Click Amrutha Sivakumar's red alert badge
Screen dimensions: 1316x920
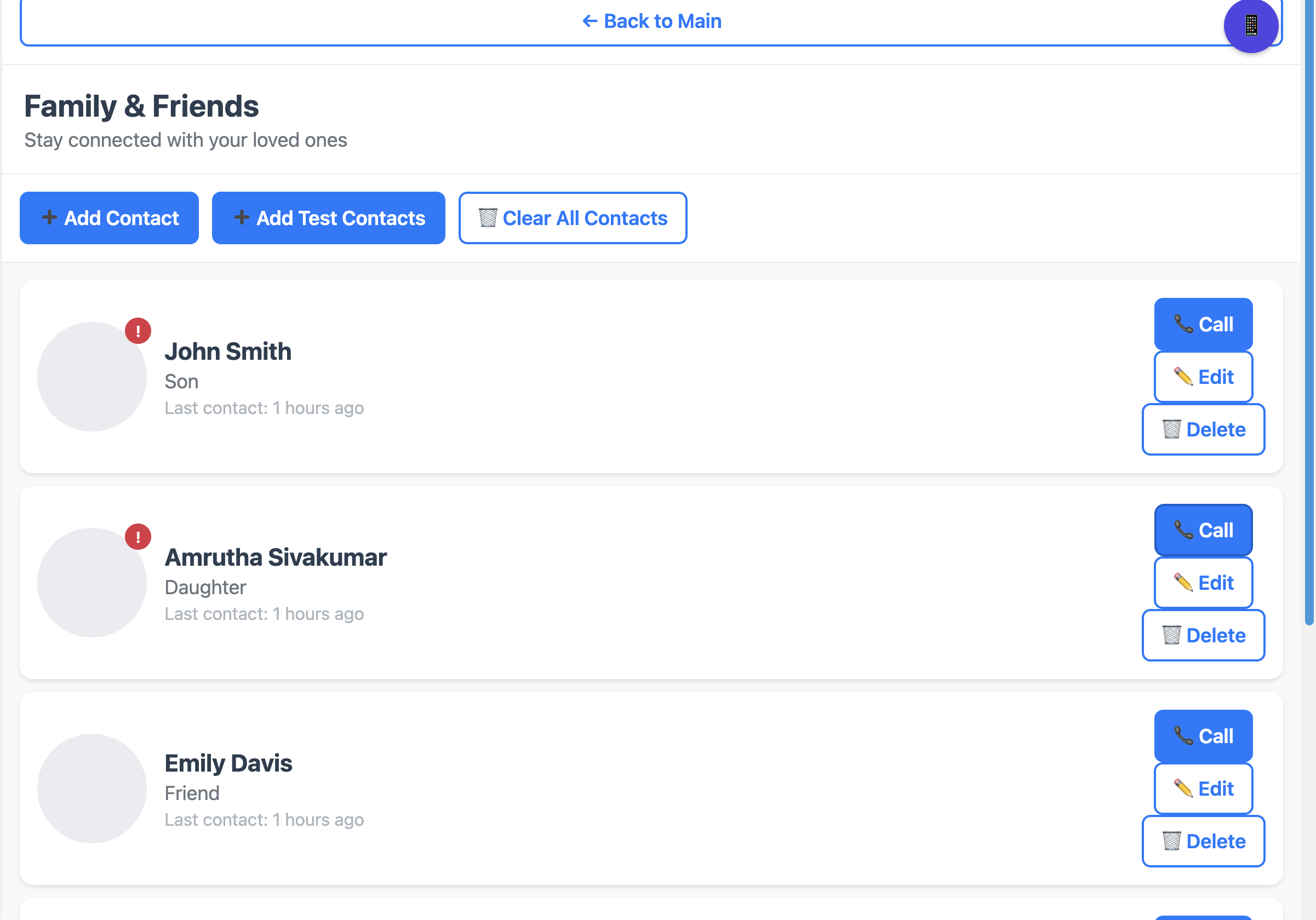(138, 537)
